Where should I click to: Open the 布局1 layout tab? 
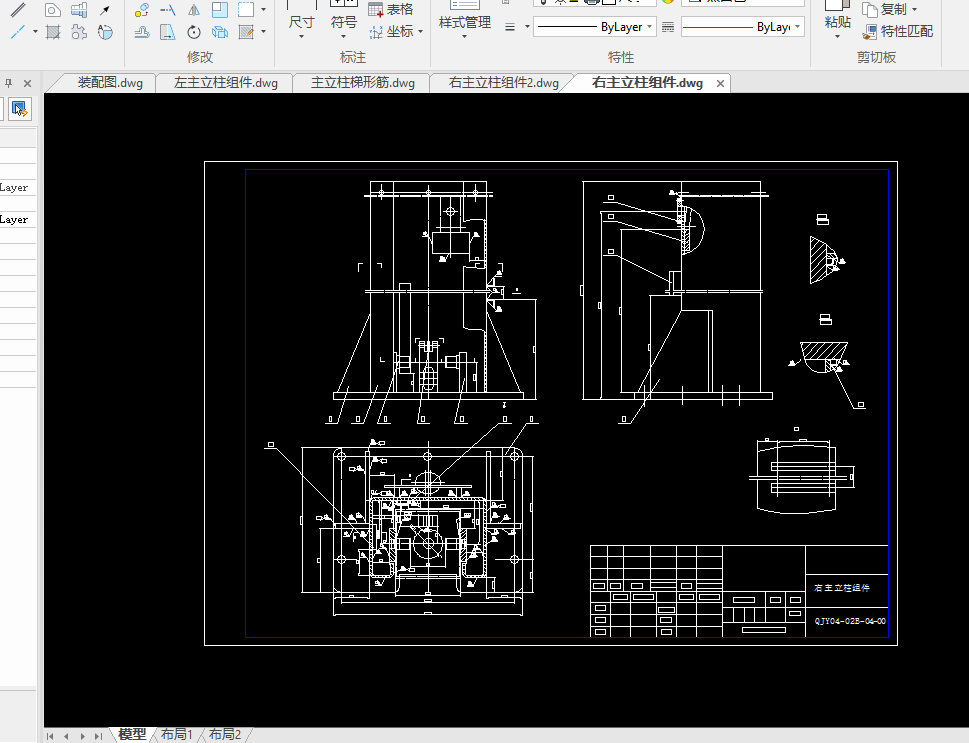pyautogui.click(x=177, y=735)
